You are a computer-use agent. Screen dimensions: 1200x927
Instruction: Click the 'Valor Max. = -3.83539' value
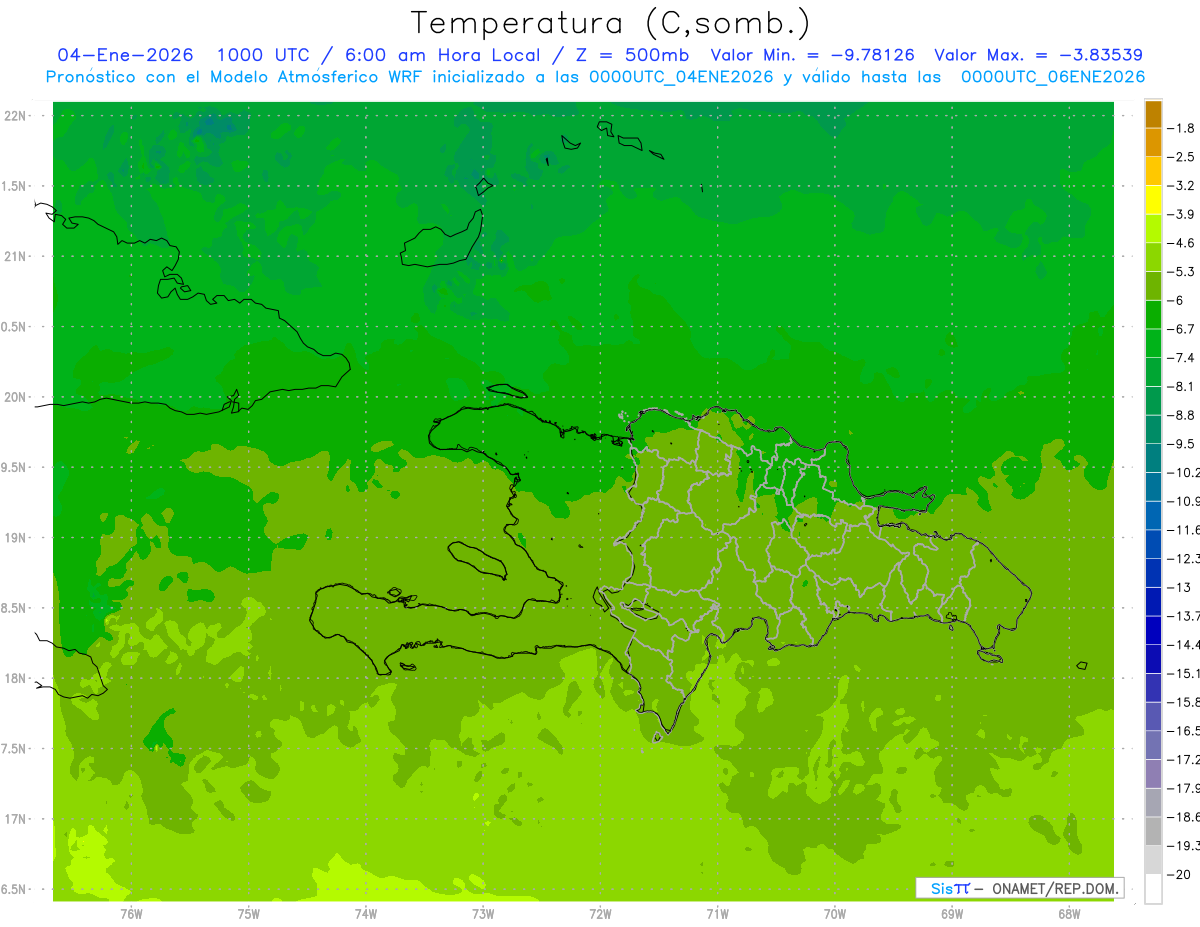tap(1038, 55)
